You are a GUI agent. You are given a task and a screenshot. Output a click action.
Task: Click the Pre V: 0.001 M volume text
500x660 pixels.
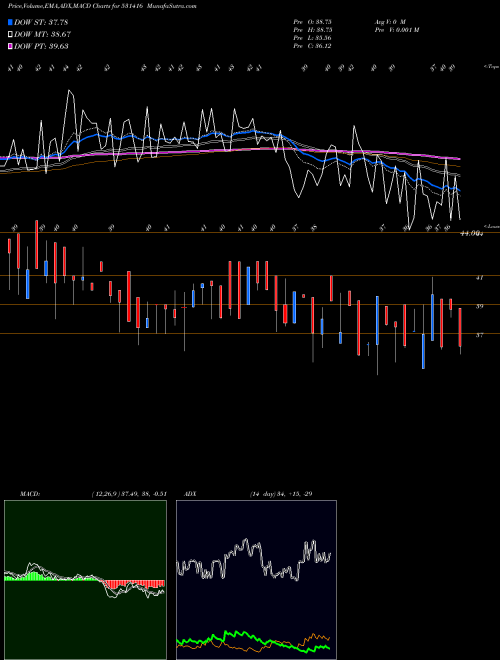(x=397, y=30)
